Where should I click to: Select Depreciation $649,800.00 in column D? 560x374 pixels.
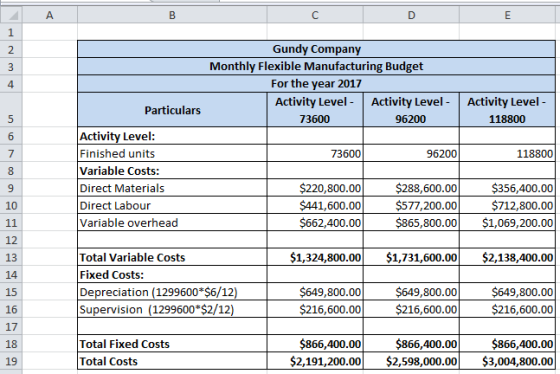click(411, 292)
